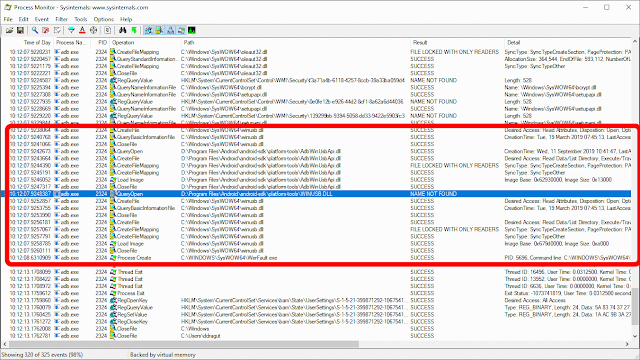Viewport: 640px width, 360px height.
Task: Click the Process Name column header
Action: pyautogui.click(x=71, y=42)
